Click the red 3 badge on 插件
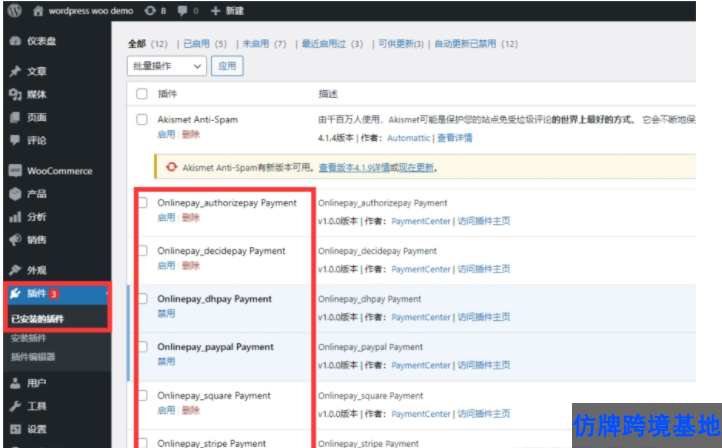This screenshot has height=448, width=722. tap(53, 293)
